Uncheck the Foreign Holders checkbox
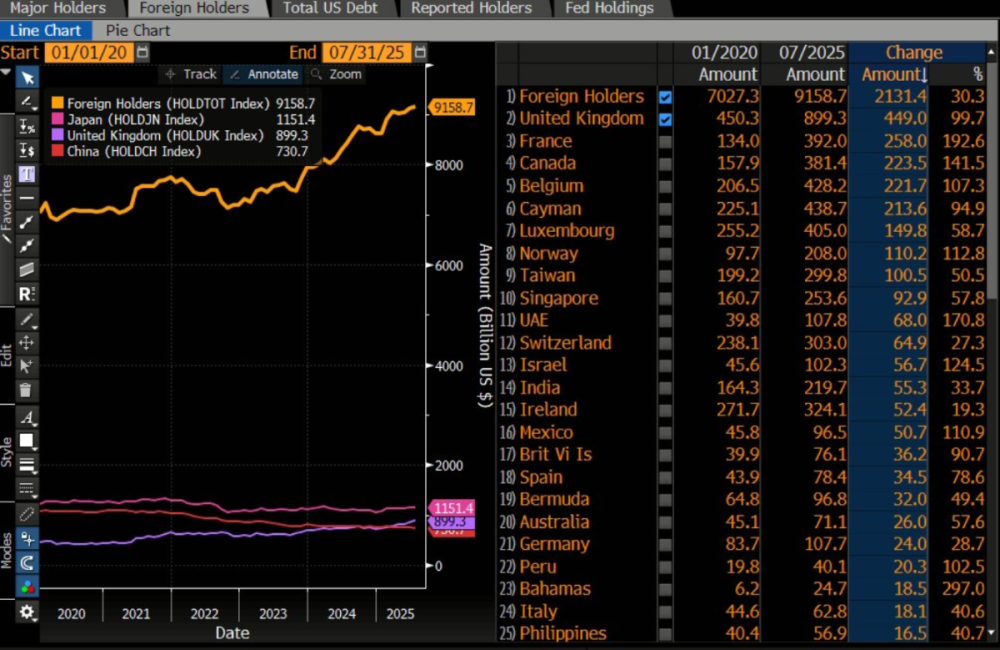The height and width of the screenshot is (650, 1000). click(666, 97)
